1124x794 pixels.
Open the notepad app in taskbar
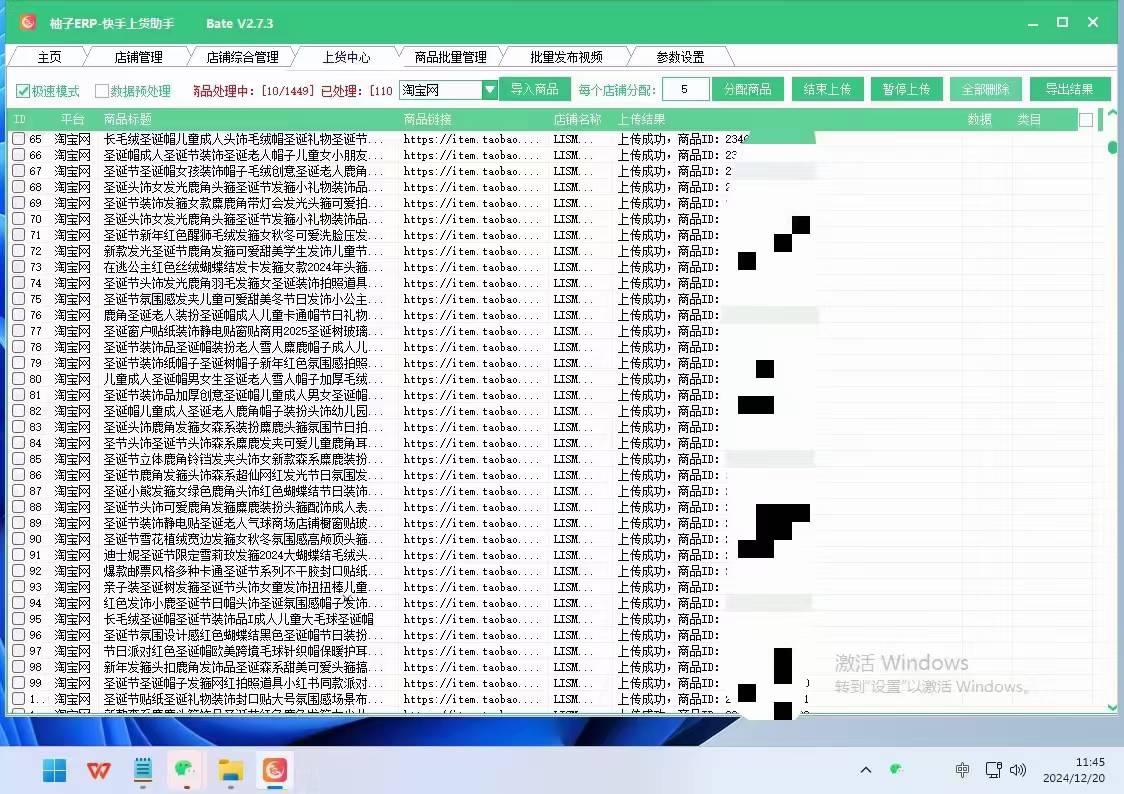click(143, 770)
